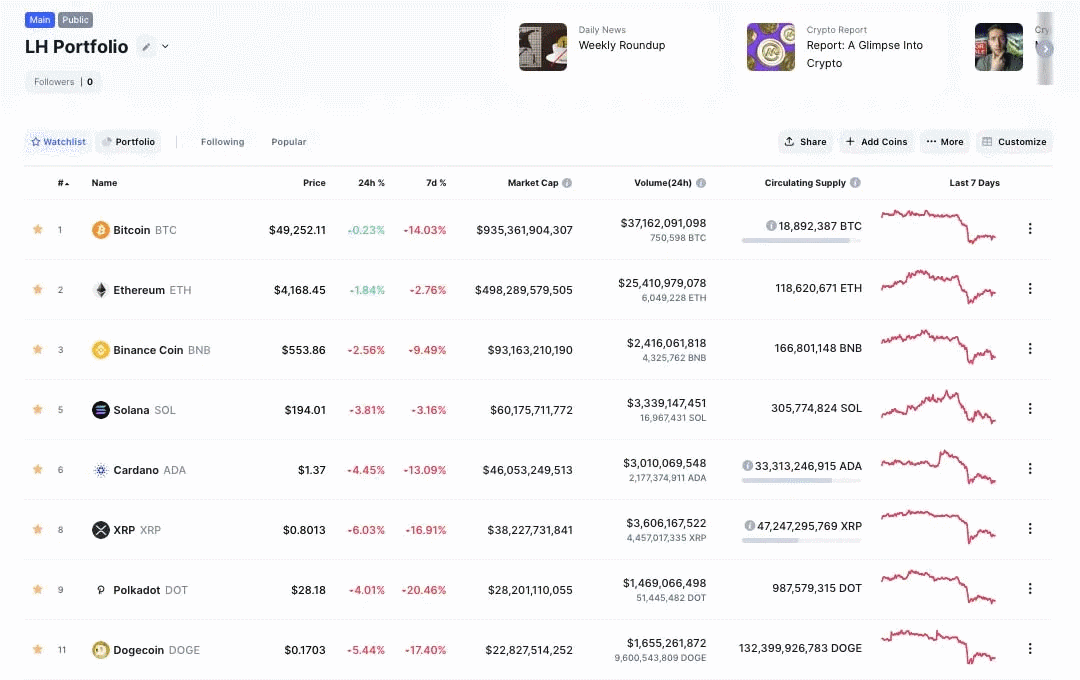Toggle the star for Cardano
This screenshot has height=680, width=1080.
[38, 469]
